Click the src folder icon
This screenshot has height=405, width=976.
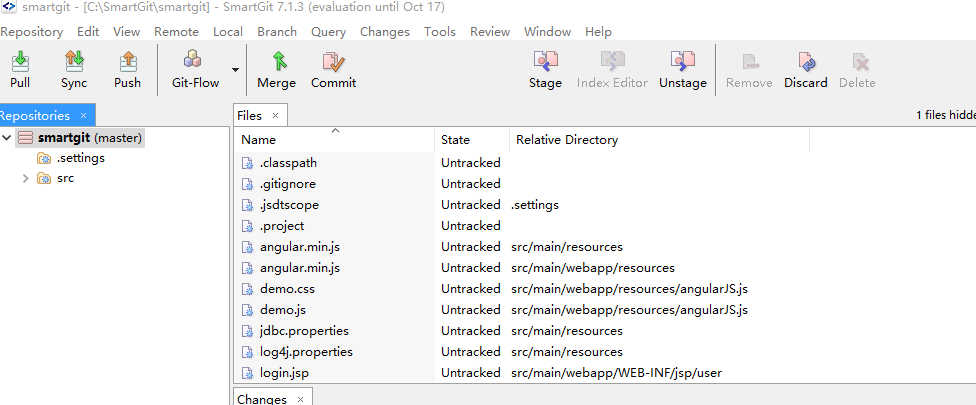coord(44,179)
